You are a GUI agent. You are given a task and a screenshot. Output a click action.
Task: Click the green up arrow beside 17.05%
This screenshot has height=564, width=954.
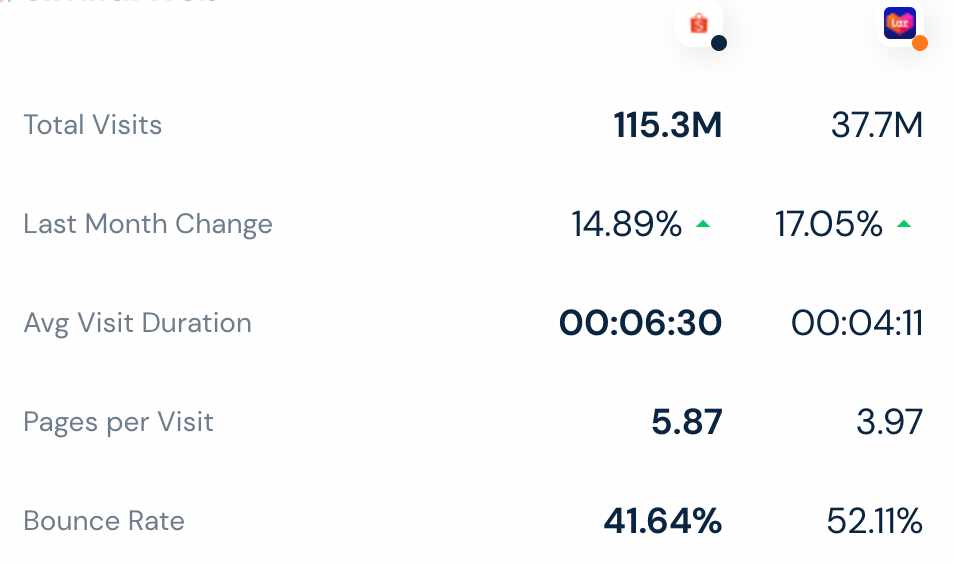coord(904,224)
